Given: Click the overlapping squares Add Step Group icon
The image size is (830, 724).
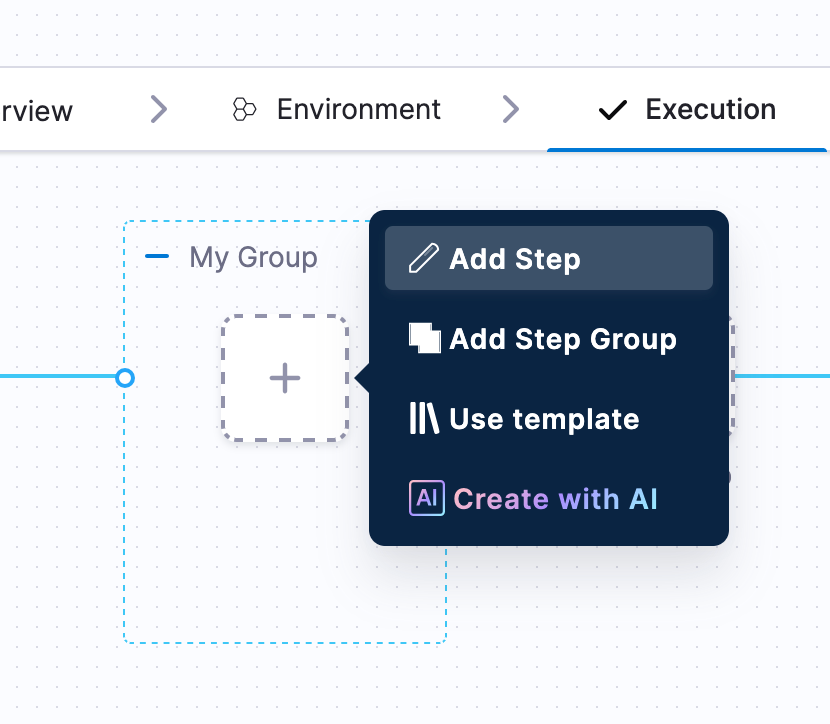Looking at the screenshot, I should tap(425, 338).
